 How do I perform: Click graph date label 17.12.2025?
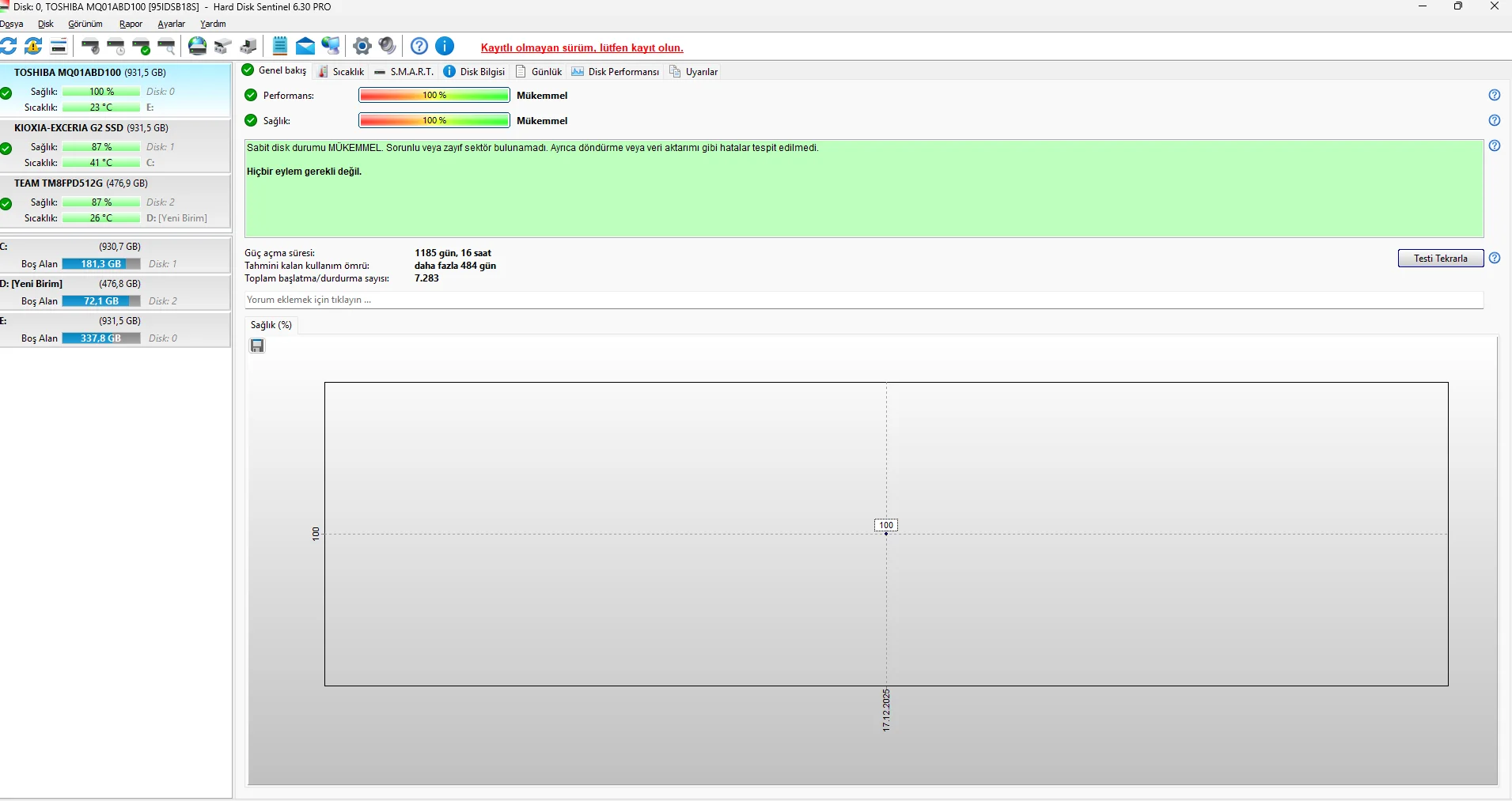(x=886, y=710)
